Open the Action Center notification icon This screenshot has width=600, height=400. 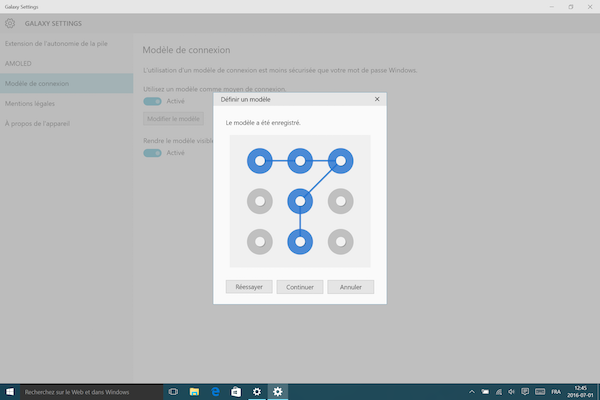tap(525, 392)
